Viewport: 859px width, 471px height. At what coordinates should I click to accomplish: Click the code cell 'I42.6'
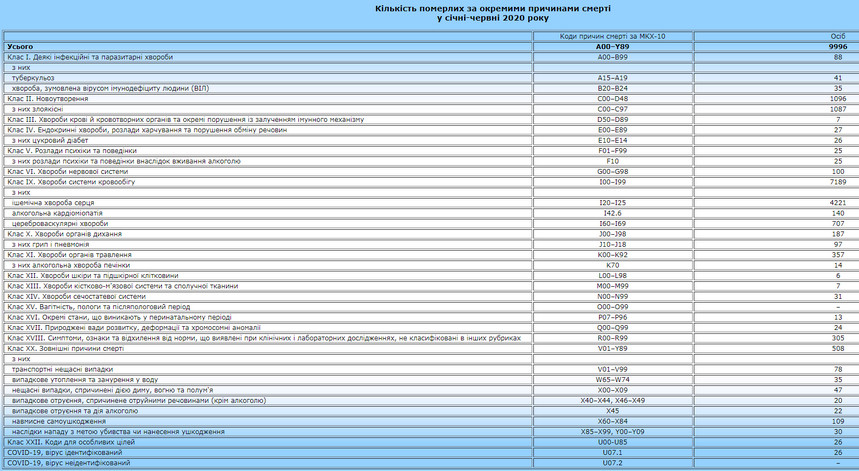(x=612, y=214)
